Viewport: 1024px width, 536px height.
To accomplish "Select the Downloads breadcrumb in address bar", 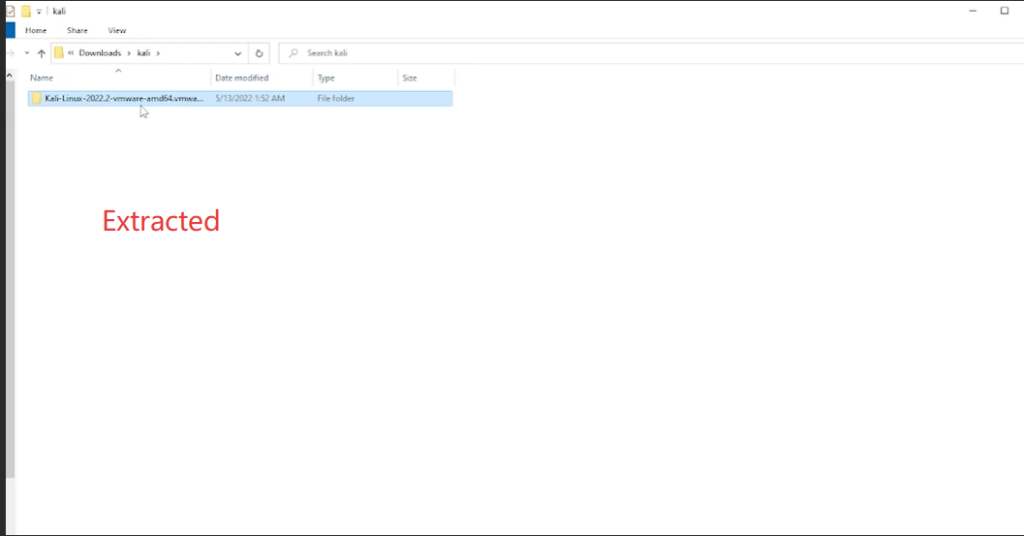I will tap(100, 53).
